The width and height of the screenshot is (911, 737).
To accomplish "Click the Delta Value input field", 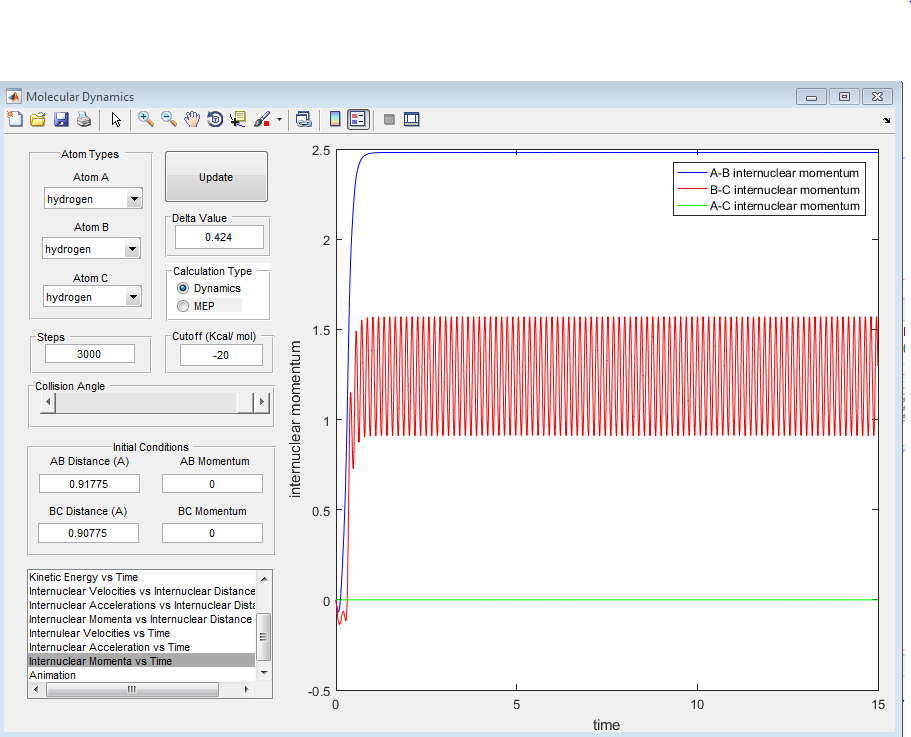I will pyautogui.click(x=219, y=237).
